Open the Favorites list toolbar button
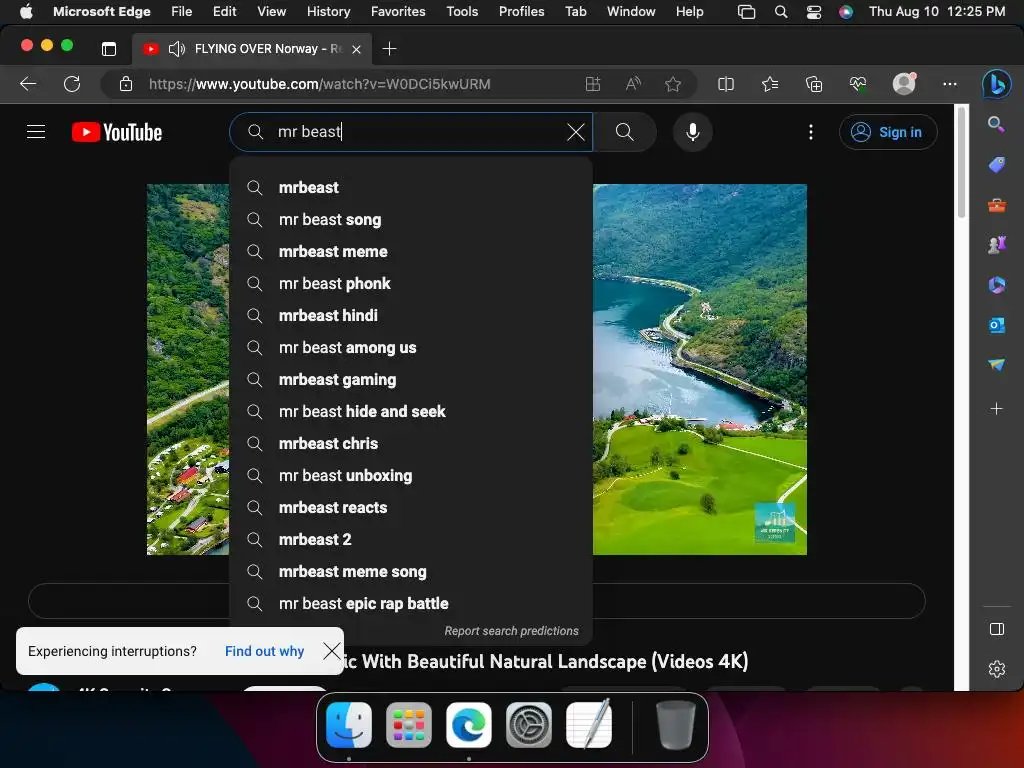The width and height of the screenshot is (1024, 768). pyautogui.click(x=770, y=84)
